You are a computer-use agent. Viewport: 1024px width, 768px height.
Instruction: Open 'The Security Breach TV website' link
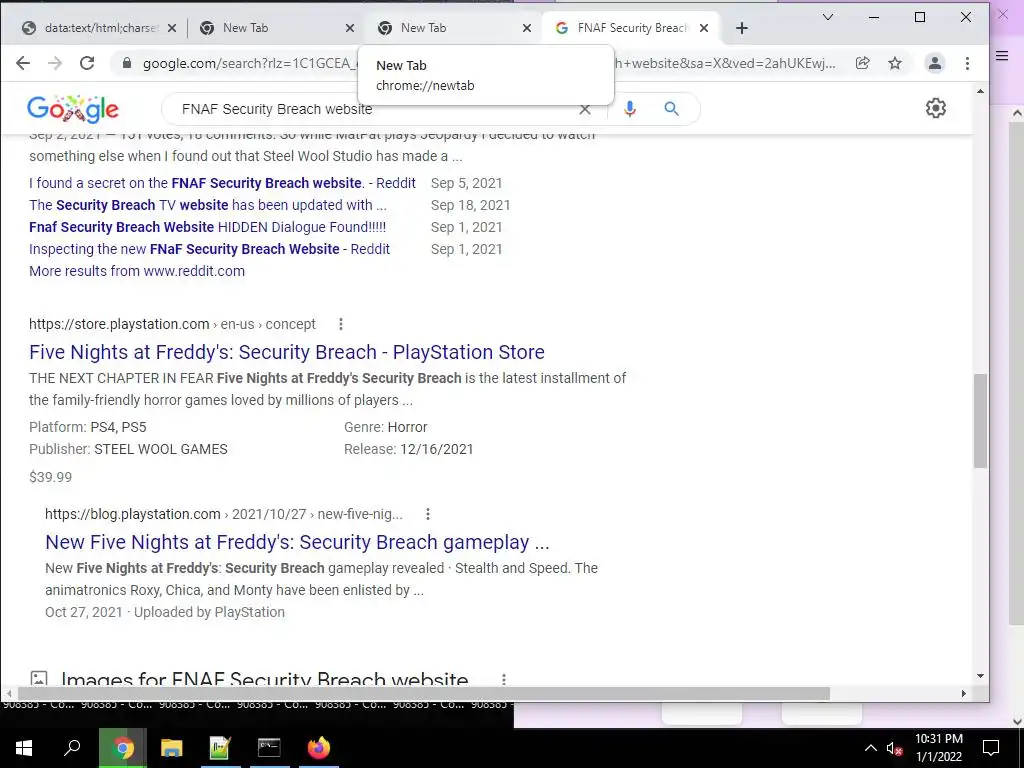click(208, 205)
